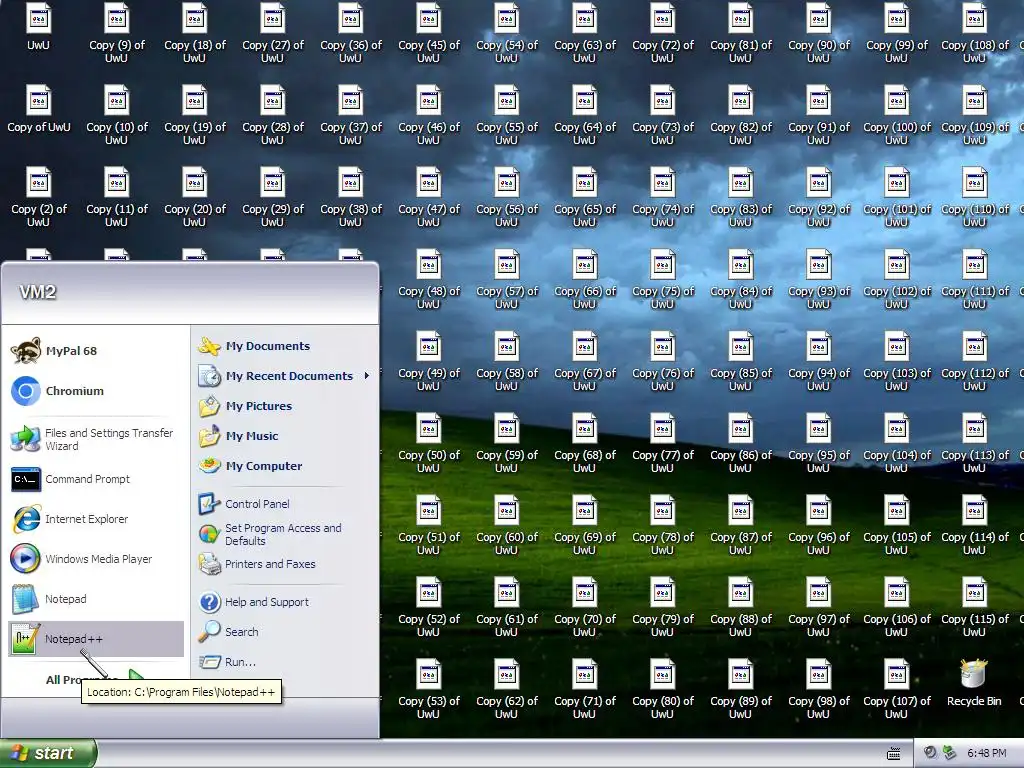This screenshot has width=1024, height=768.
Task: Open My Music folder
Action: point(285,436)
